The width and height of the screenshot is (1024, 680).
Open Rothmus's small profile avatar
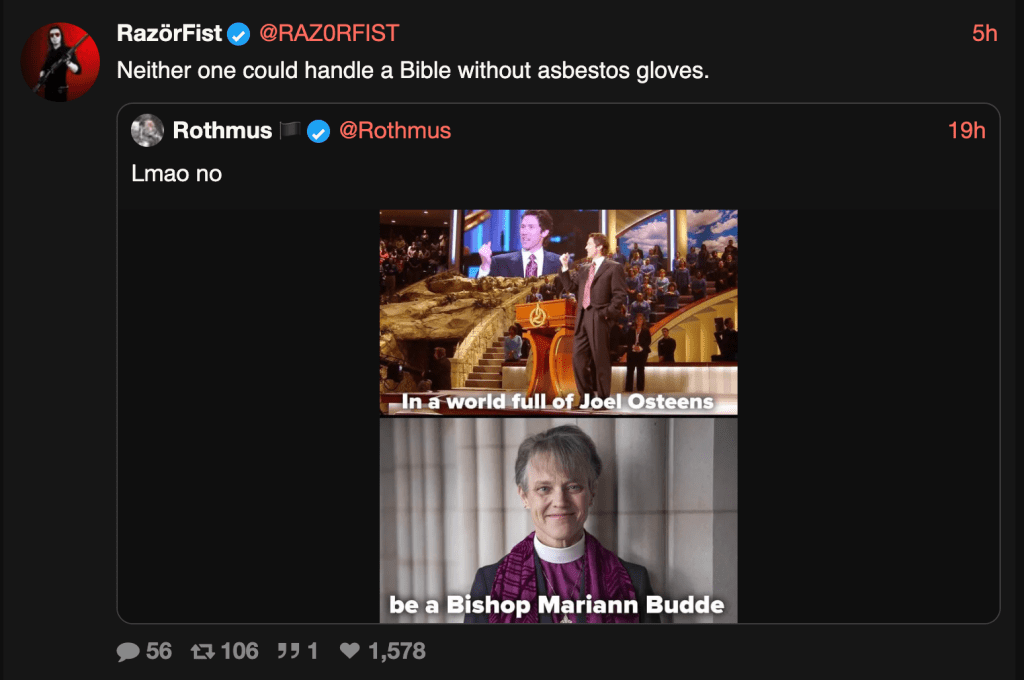tap(147, 131)
